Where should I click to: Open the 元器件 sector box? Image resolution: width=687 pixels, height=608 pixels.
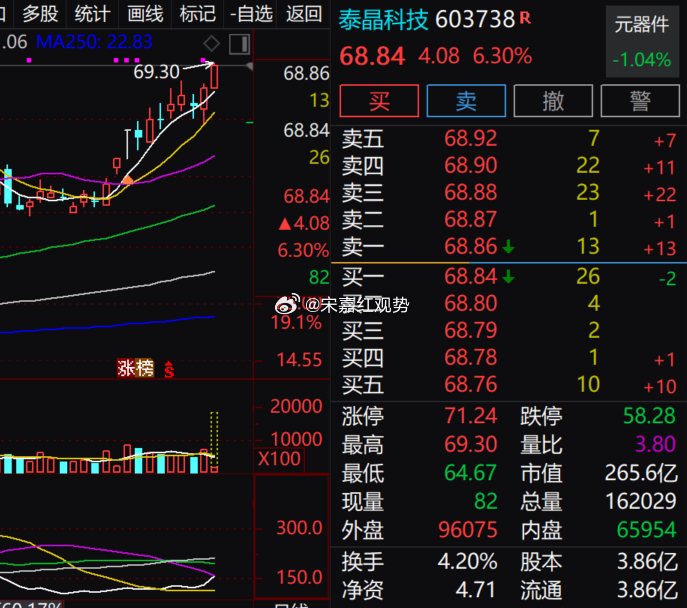tap(642, 42)
